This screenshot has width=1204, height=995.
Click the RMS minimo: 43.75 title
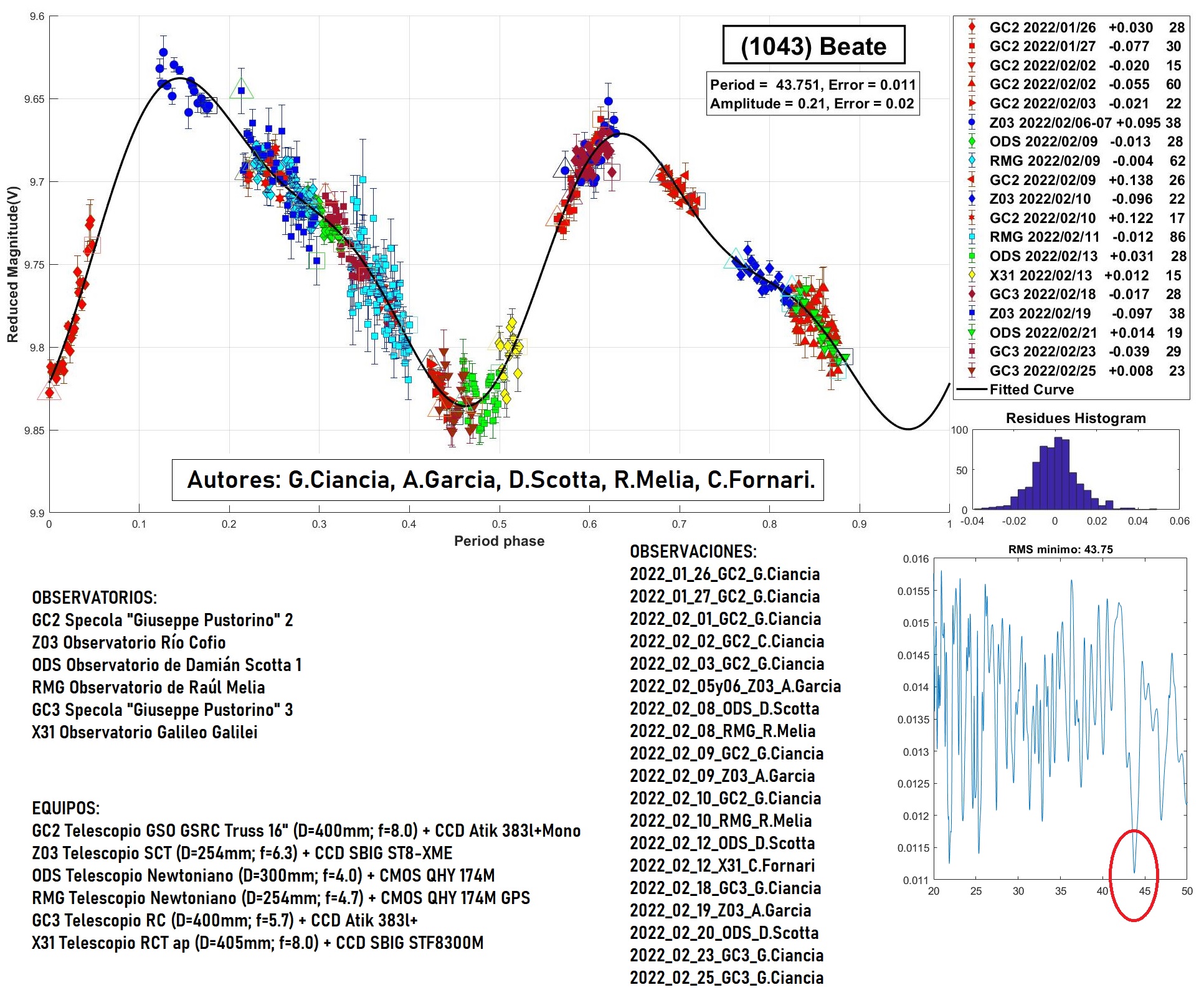[1060, 550]
